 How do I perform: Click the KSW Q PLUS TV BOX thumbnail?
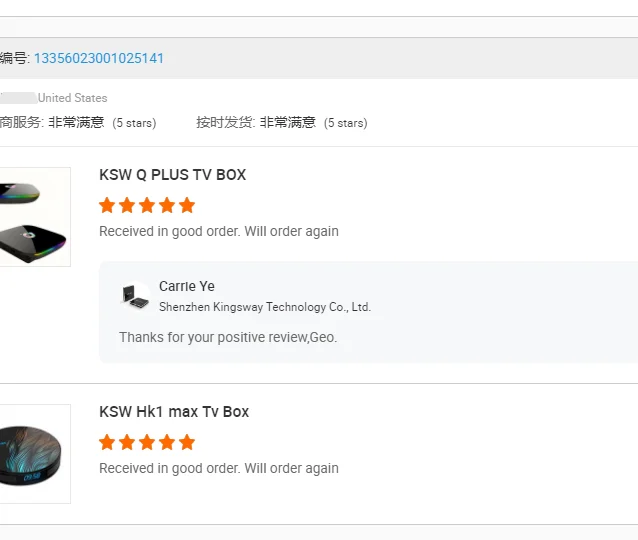point(35,217)
